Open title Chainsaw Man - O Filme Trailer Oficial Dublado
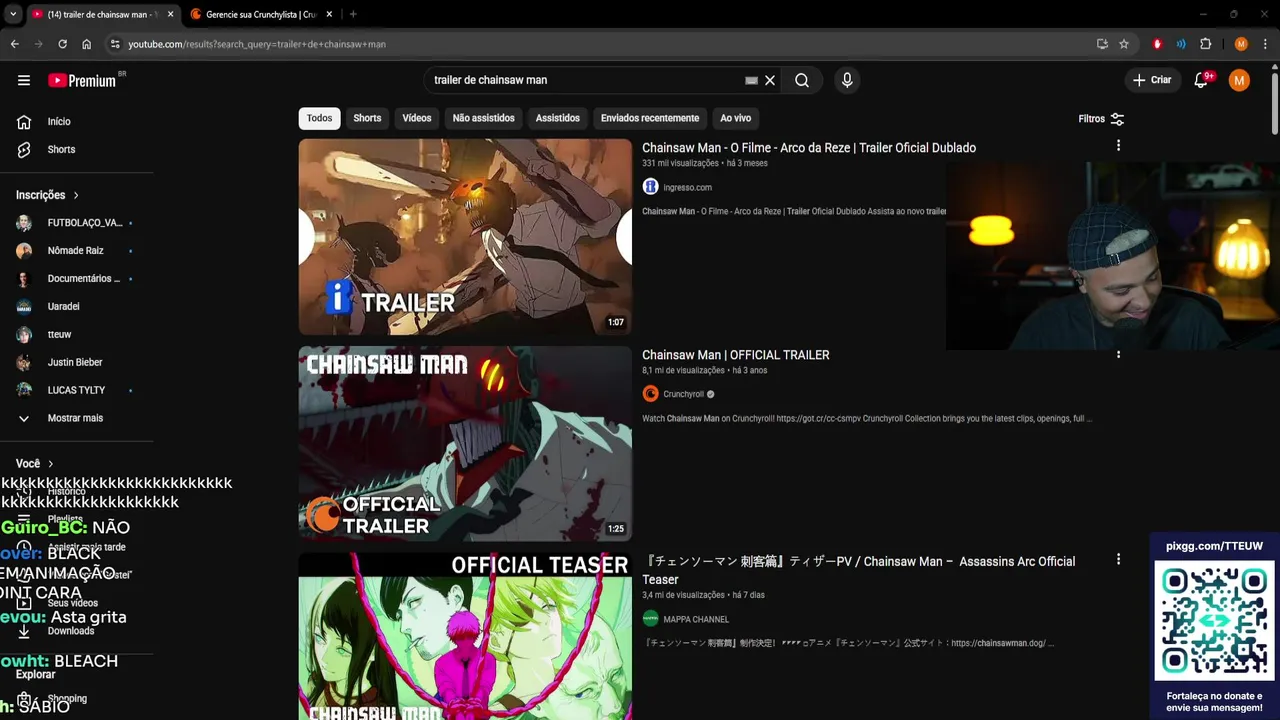This screenshot has width=1280, height=720. tap(809, 148)
